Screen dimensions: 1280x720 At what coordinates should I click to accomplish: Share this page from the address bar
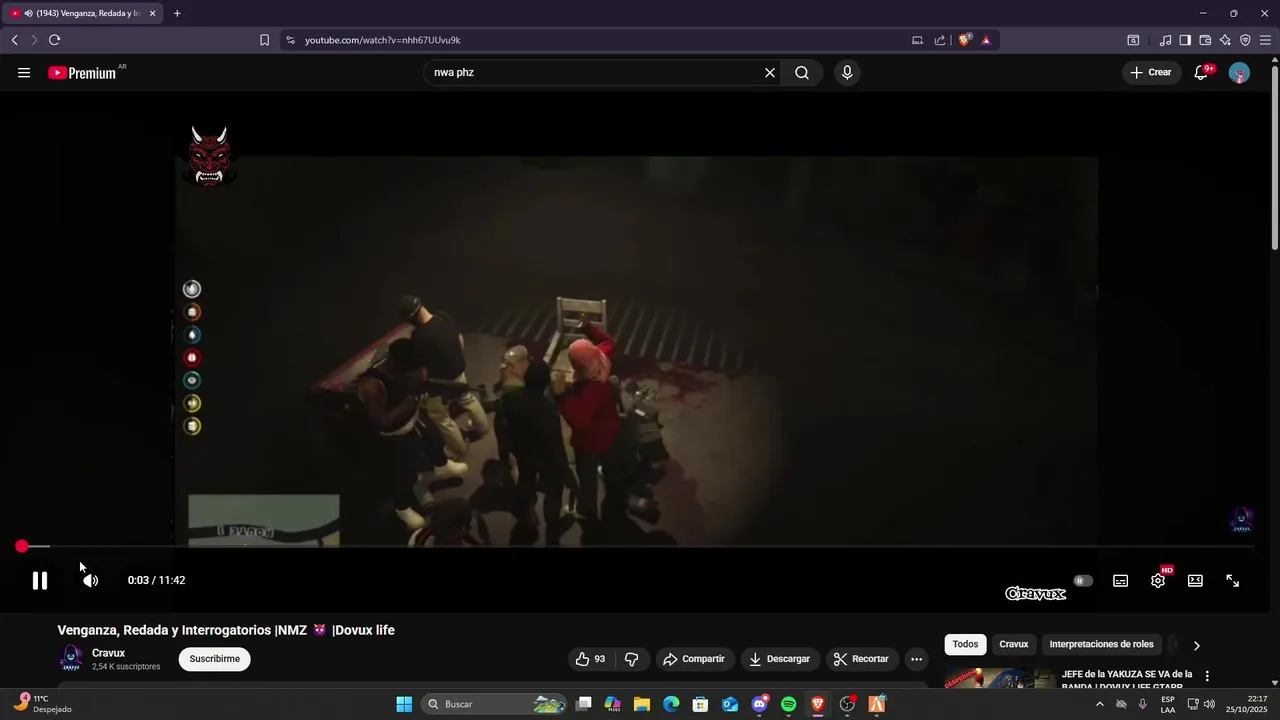940,40
